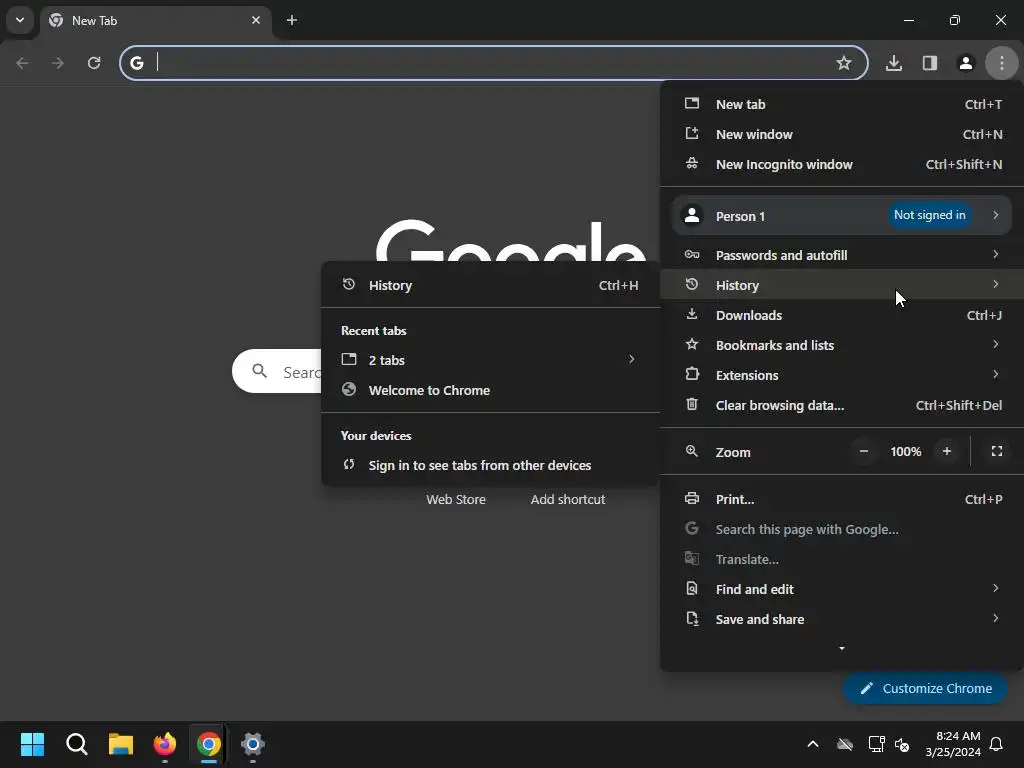Expand the History submenu chevron

(995, 284)
